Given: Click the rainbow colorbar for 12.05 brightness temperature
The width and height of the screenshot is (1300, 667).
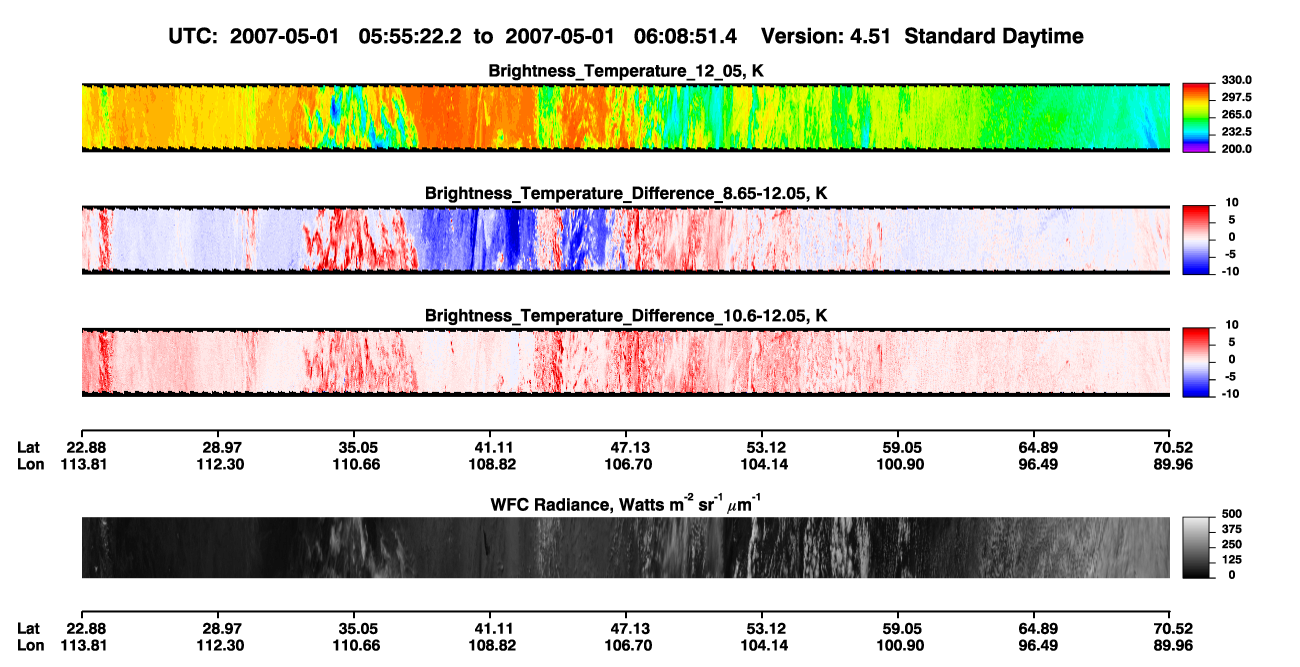Looking at the screenshot, I should pos(1195,117).
